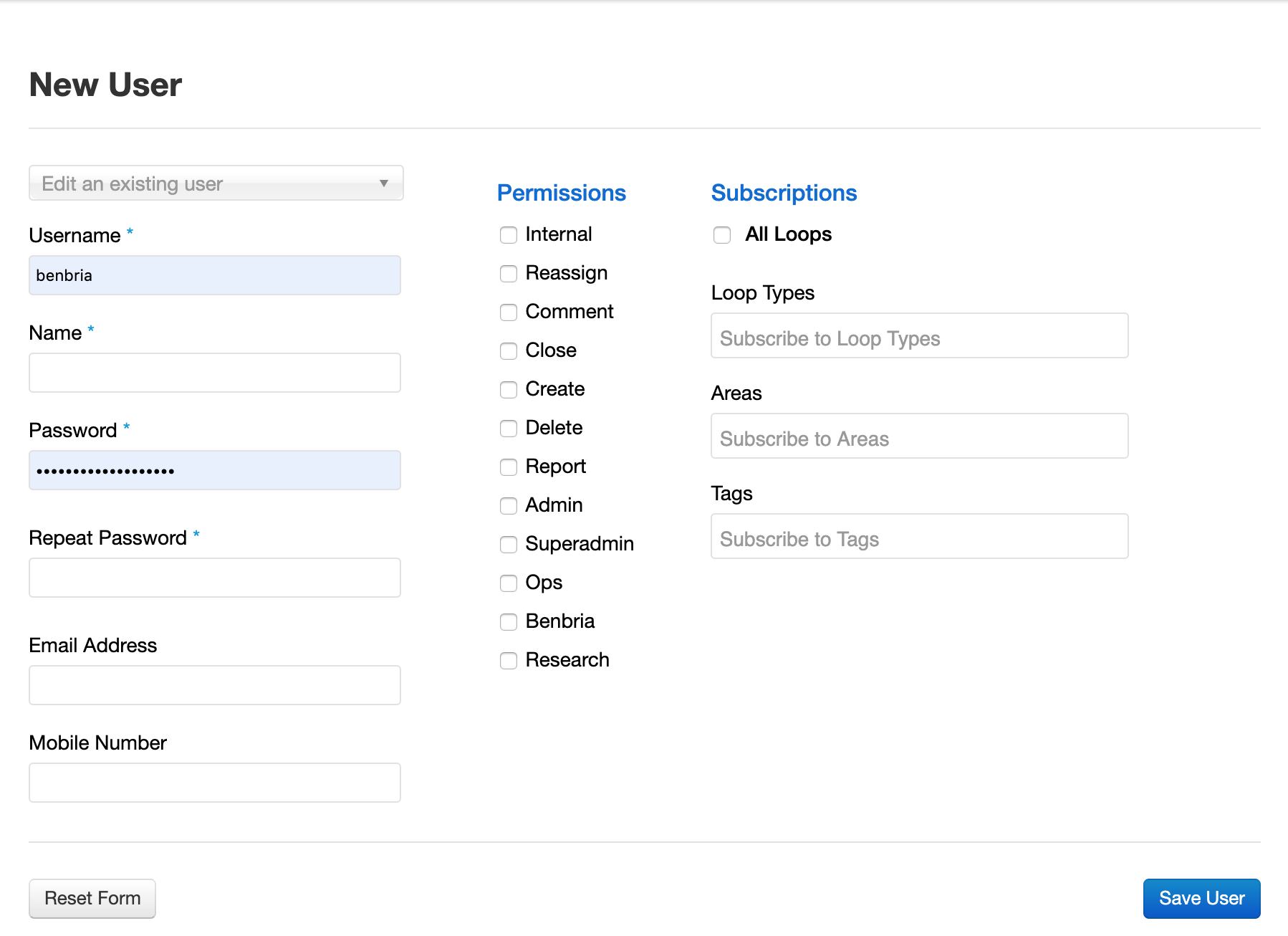The image size is (1288, 936).
Task: Tick the Benbria permission checkbox
Action: tap(509, 622)
